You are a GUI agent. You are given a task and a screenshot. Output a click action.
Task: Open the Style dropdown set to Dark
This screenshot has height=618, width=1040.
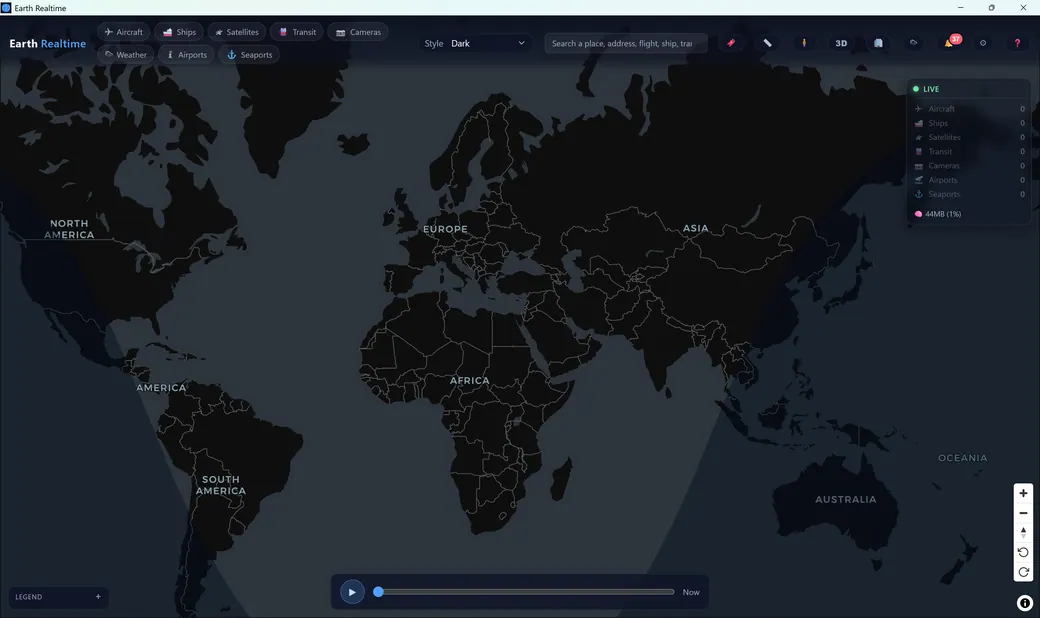488,44
